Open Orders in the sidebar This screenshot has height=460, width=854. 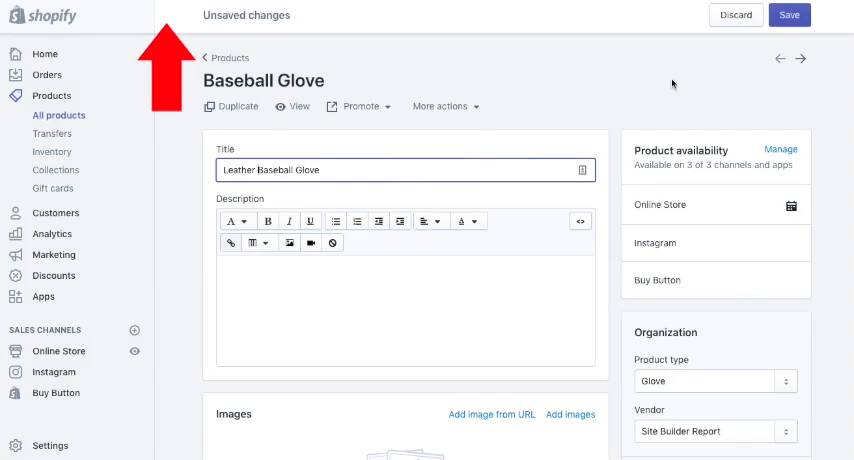pyautogui.click(x=46, y=75)
